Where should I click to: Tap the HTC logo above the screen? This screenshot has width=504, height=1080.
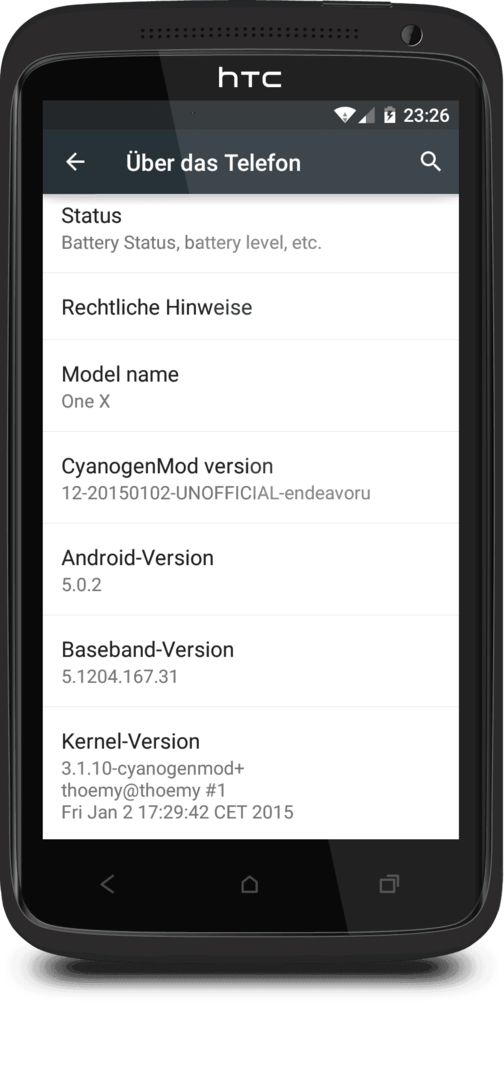250,77
